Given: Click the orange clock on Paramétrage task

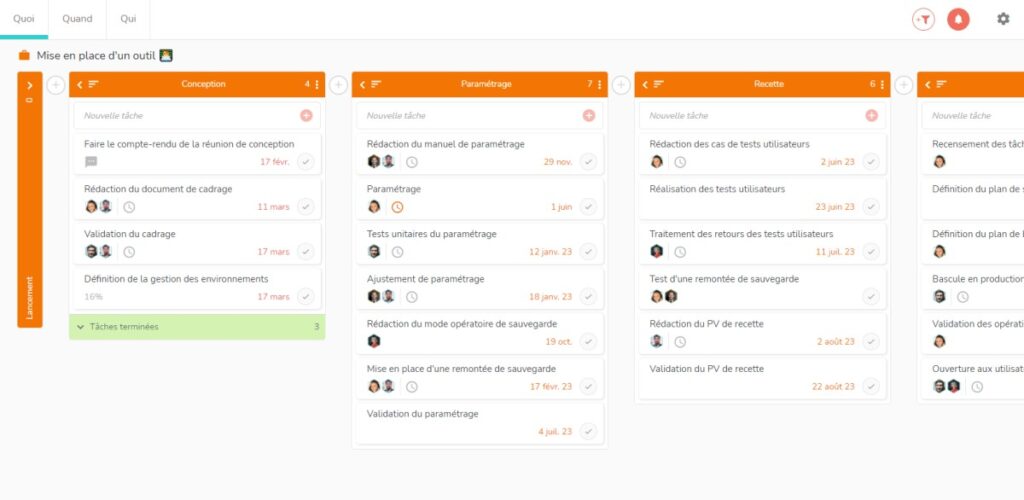Looking at the screenshot, I should pyautogui.click(x=397, y=207).
